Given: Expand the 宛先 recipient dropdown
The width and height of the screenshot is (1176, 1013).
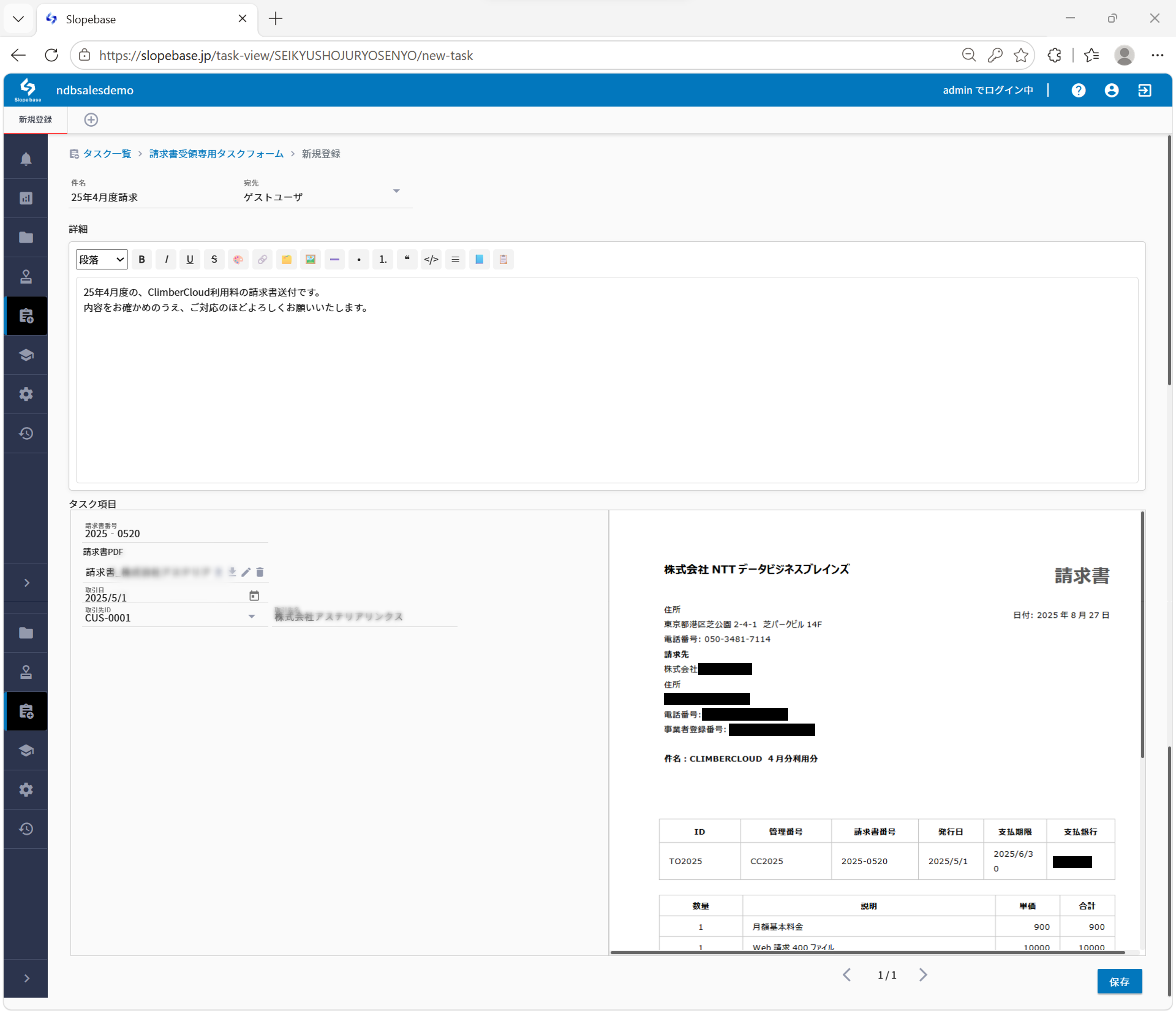Looking at the screenshot, I should pos(397,191).
